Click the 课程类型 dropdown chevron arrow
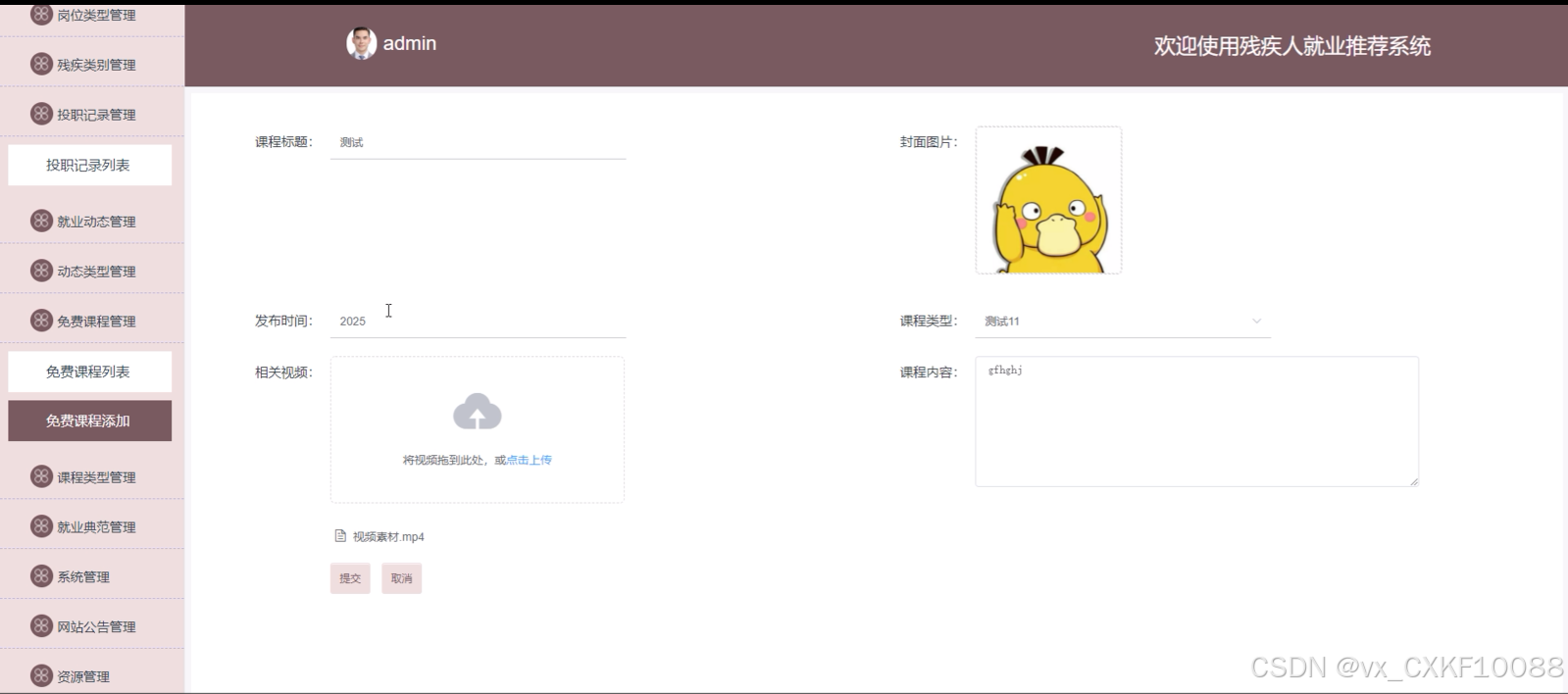 coord(1256,321)
